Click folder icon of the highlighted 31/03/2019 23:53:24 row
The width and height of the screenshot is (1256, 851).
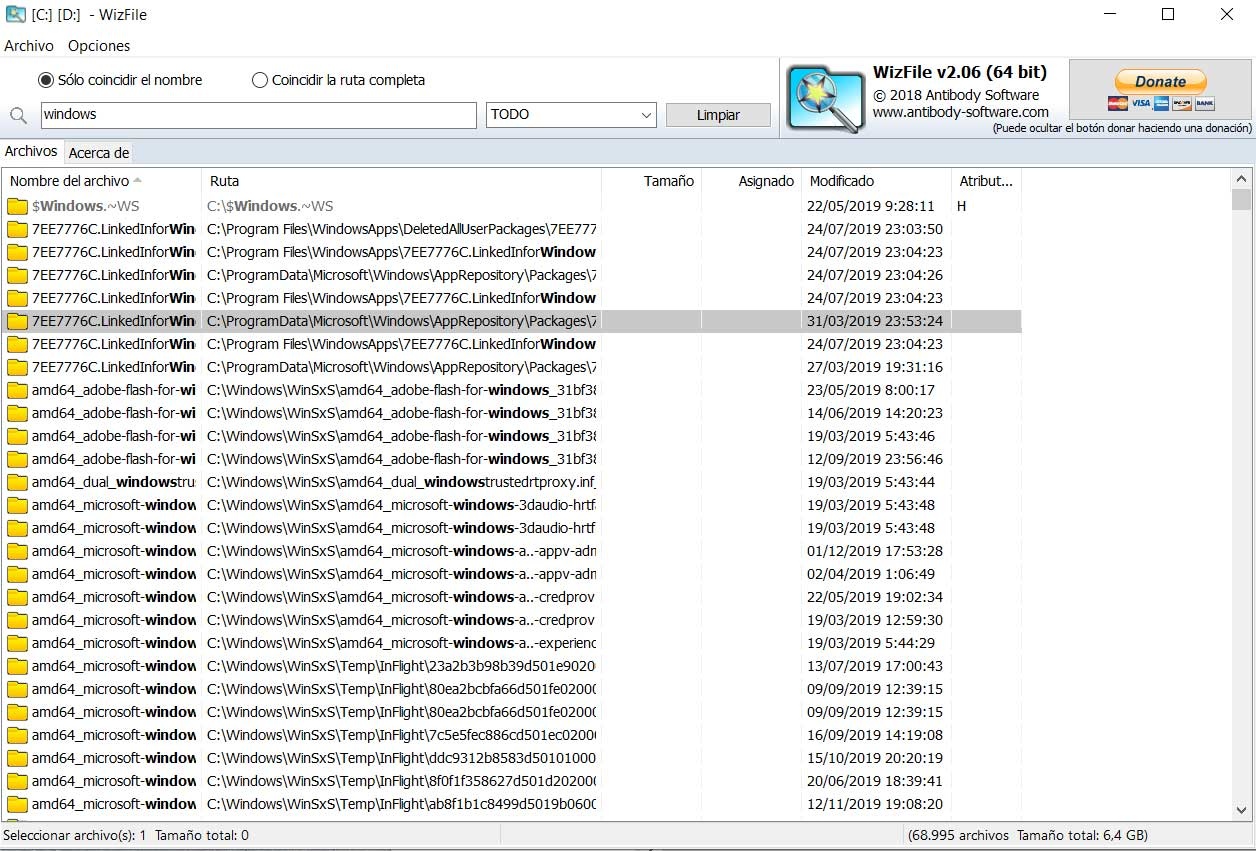click(17, 321)
